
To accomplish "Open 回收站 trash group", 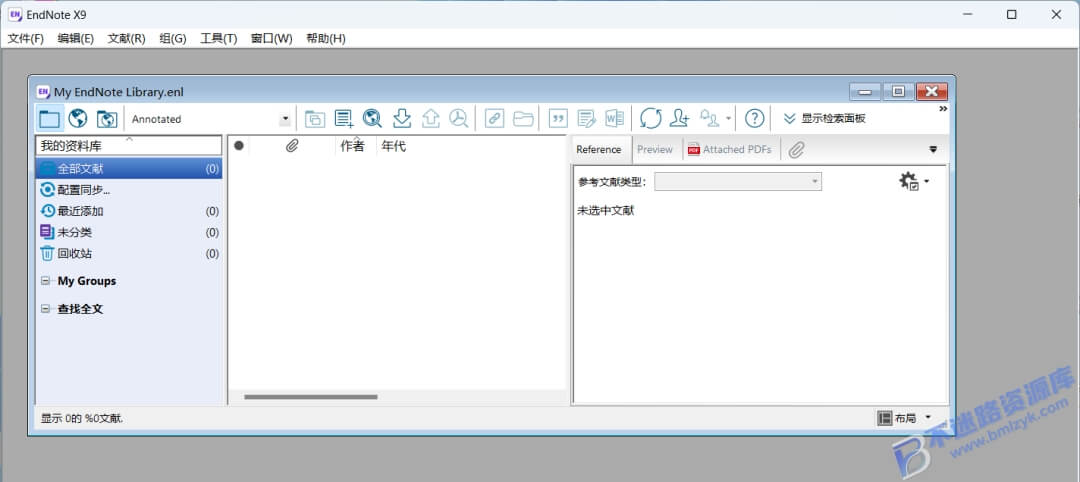I will pos(129,254).
